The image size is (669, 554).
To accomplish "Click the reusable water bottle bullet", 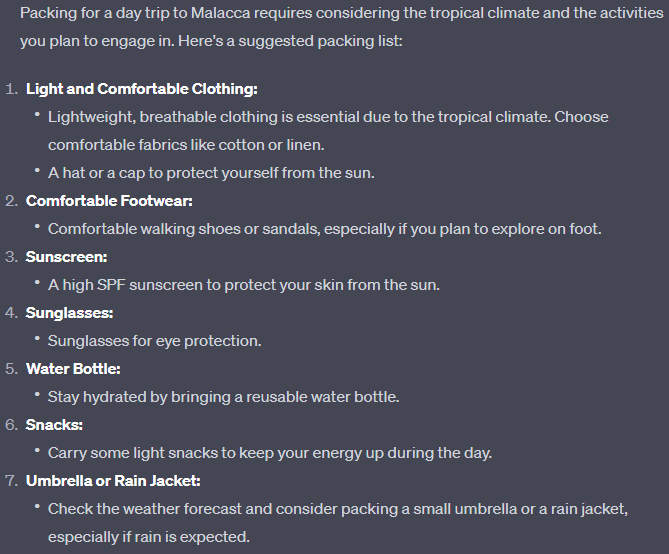I will pos(224,397).
